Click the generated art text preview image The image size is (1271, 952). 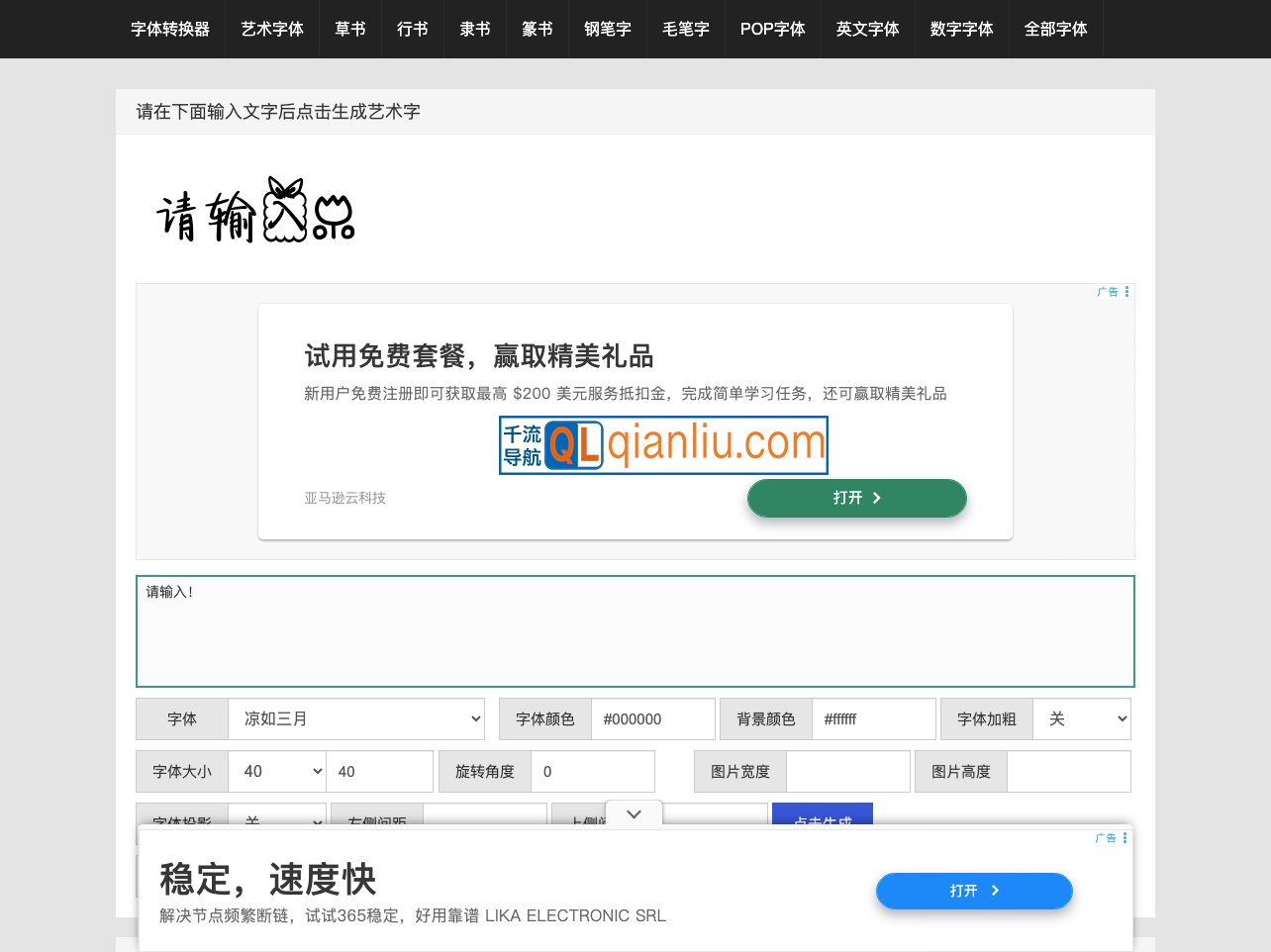tap(255, 210)
